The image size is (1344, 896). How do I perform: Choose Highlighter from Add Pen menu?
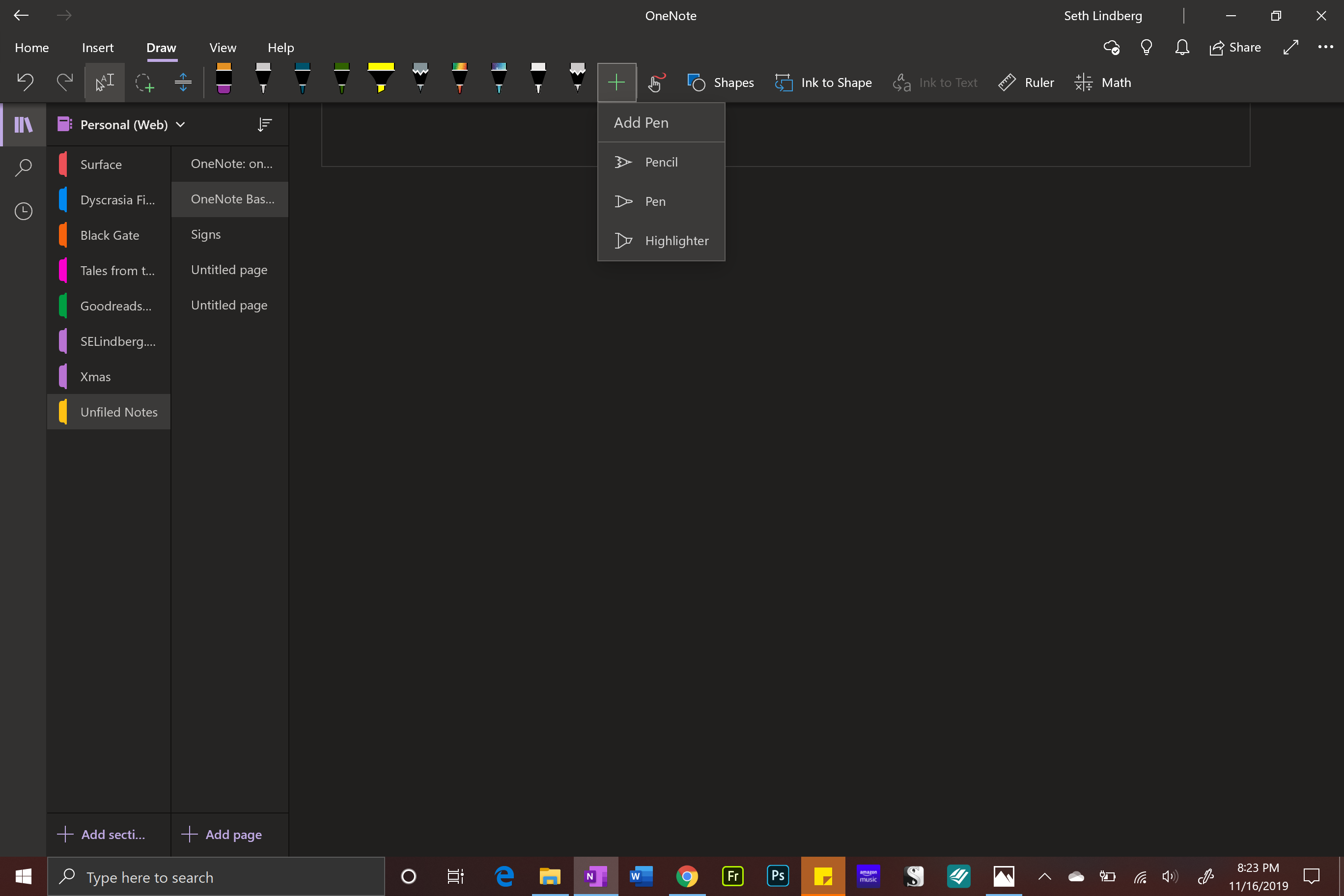(x=661, y=241)
